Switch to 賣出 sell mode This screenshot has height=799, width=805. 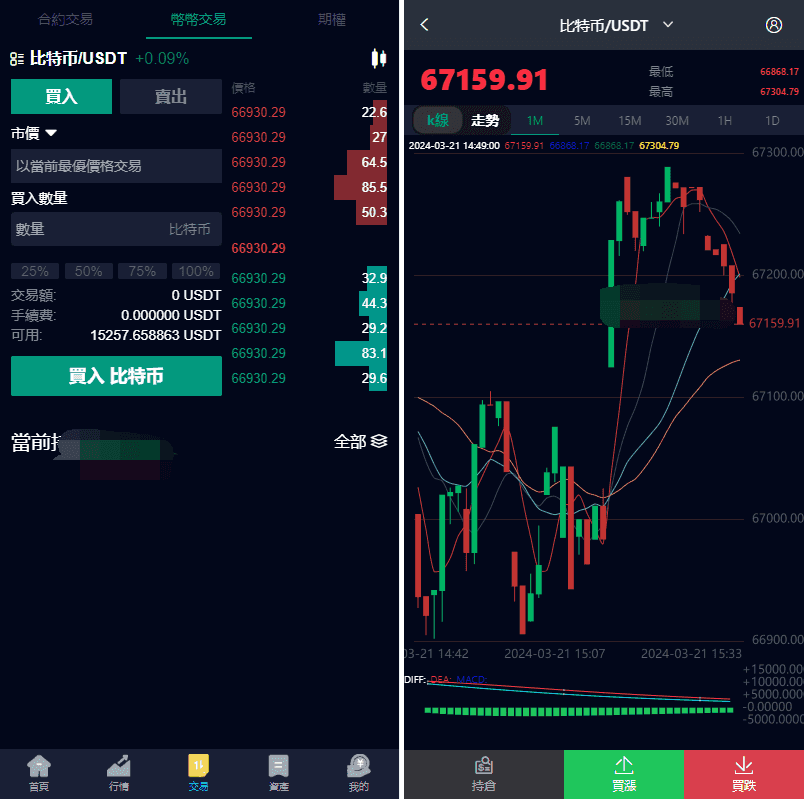tap(170, 97)
